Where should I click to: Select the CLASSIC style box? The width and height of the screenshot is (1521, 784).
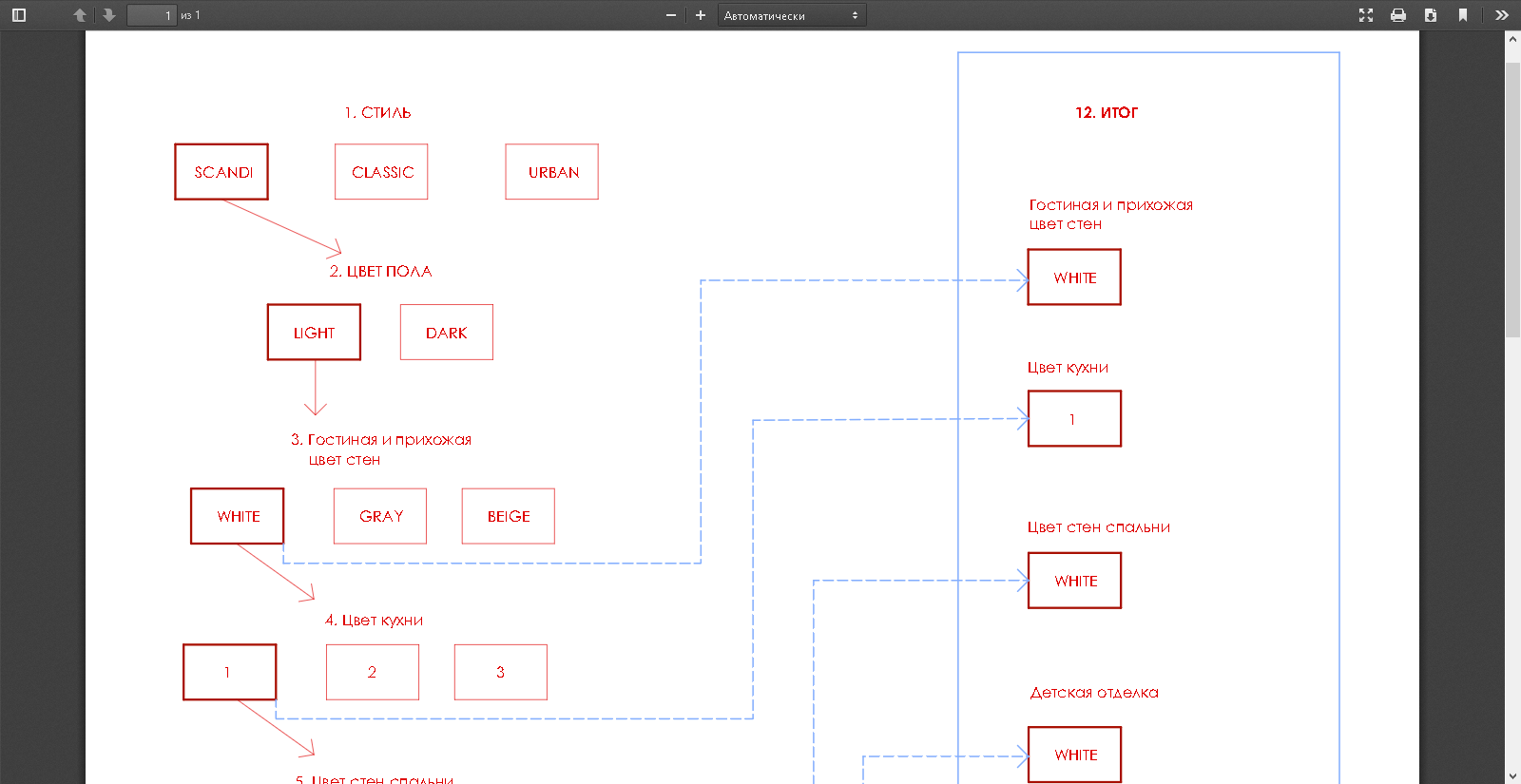click(x=381, y=172)
